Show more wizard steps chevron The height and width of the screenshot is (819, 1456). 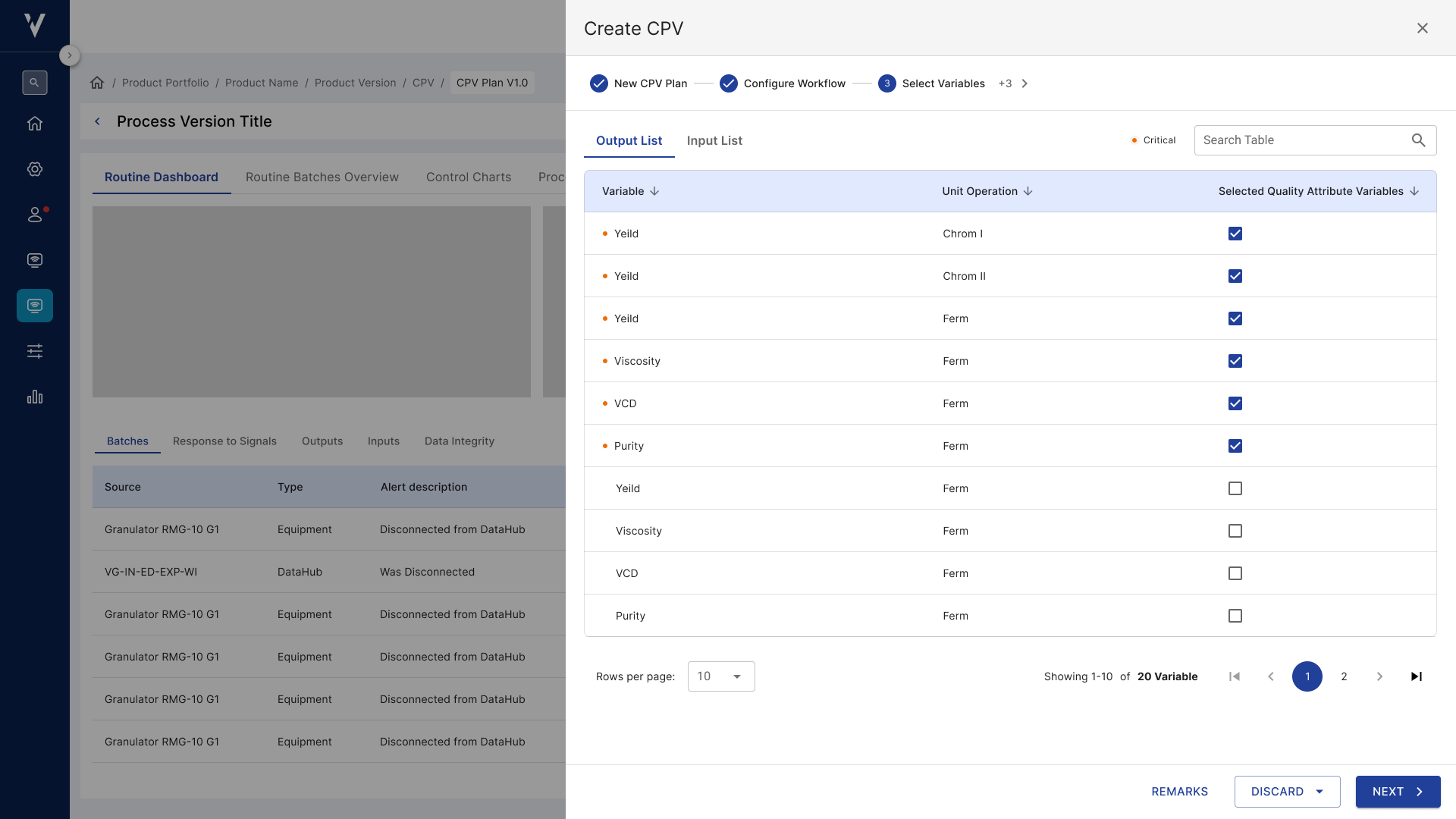tap(1025, 83)
